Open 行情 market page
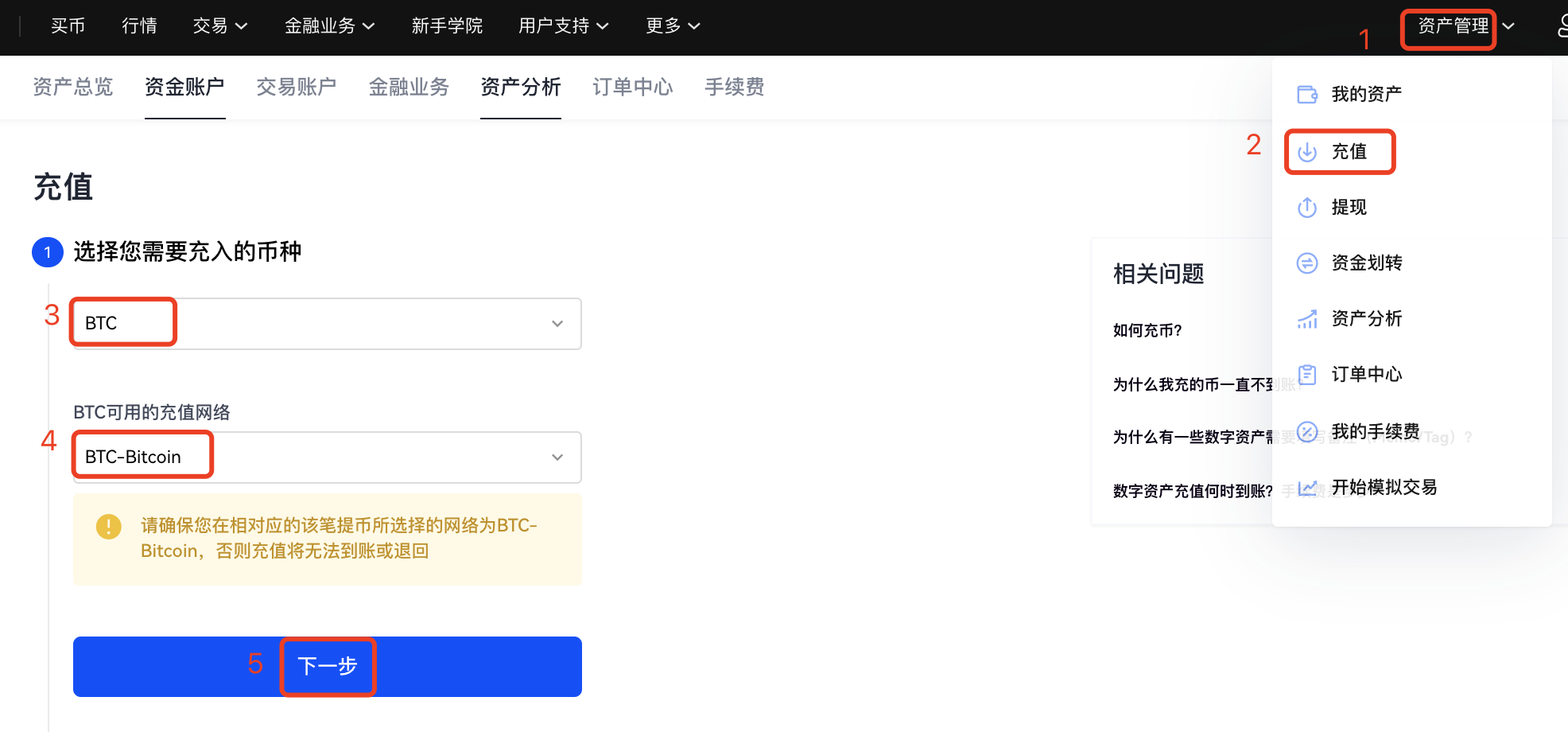The height and width of the screenshot is (732, 1568). [x=139, y=25]
